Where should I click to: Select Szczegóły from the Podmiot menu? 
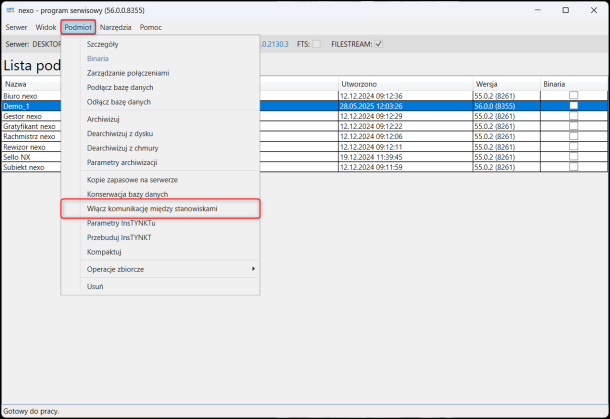(160, 44)
